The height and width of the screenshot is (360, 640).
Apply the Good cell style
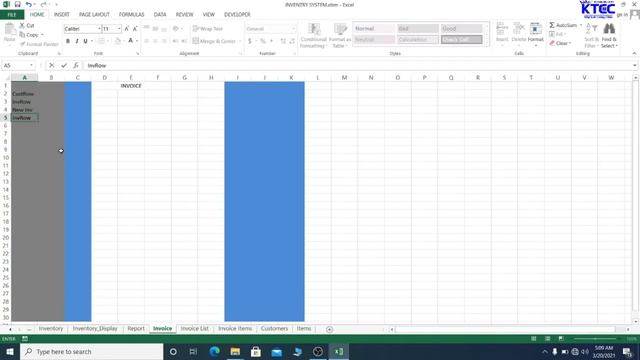tap(462, 29)
